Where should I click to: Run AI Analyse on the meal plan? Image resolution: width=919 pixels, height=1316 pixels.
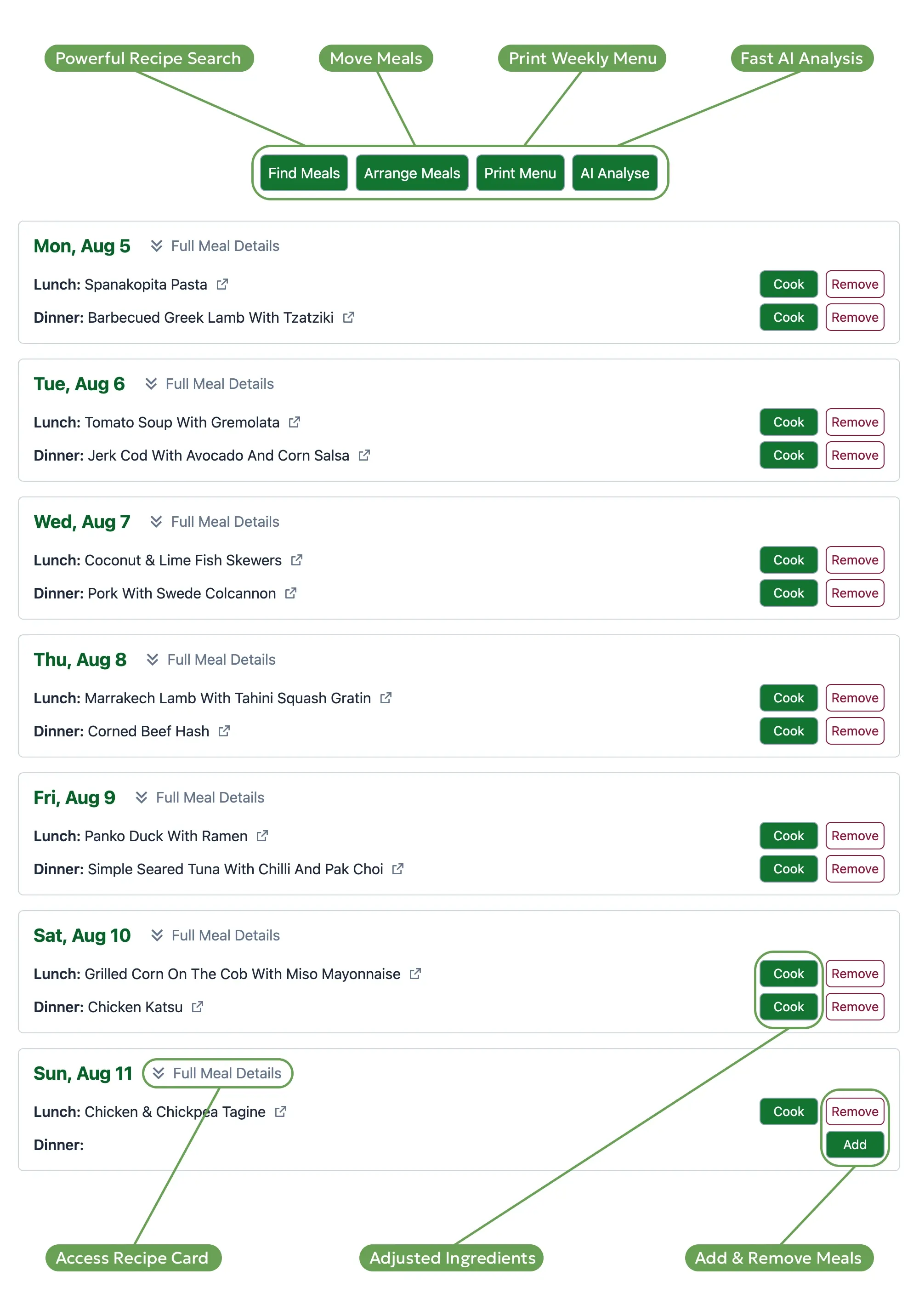pyautogui.click(x=615, y=173)
